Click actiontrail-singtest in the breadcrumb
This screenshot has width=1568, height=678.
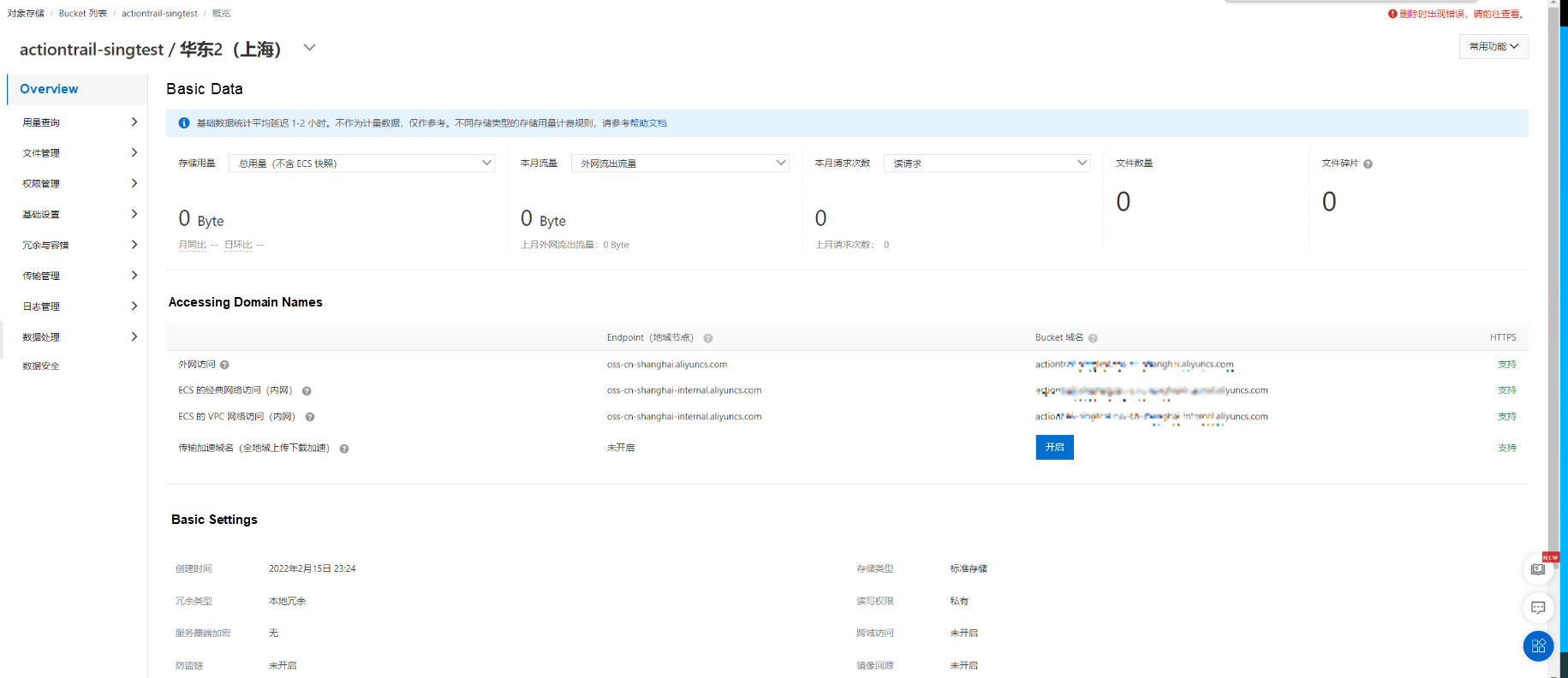click(159, 14)
